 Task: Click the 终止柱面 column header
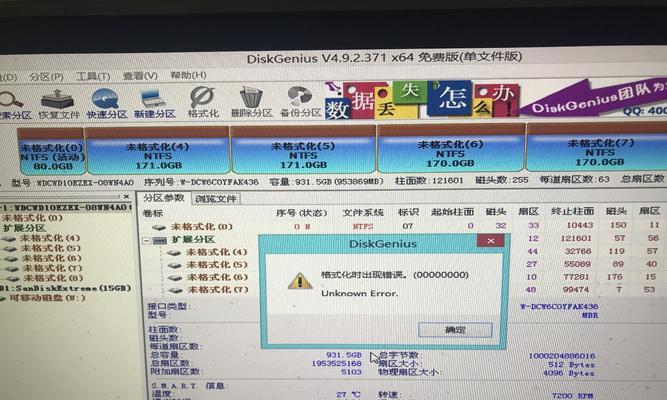click(572, 211)
